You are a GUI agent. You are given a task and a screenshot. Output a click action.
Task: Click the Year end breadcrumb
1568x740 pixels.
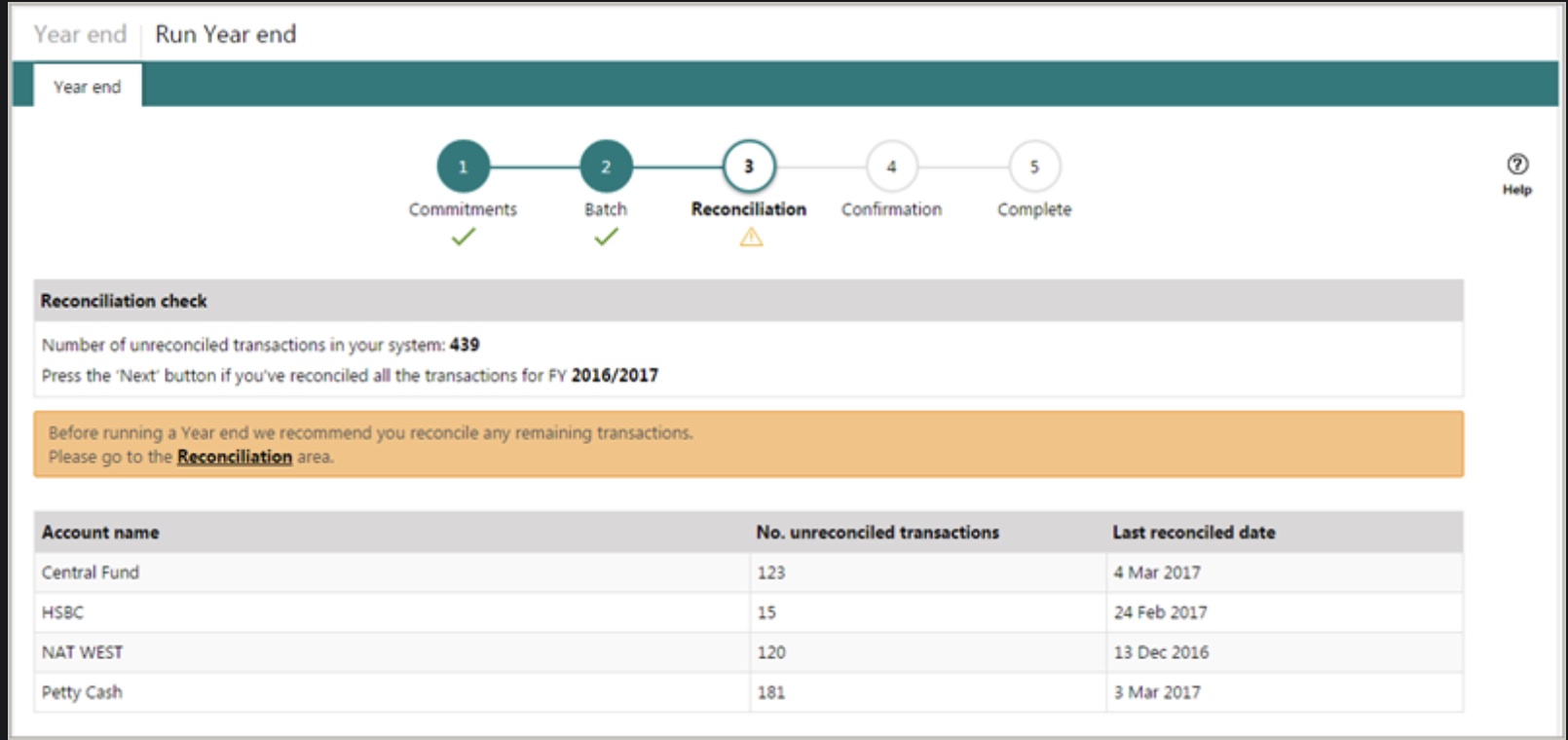coord(80,34)
